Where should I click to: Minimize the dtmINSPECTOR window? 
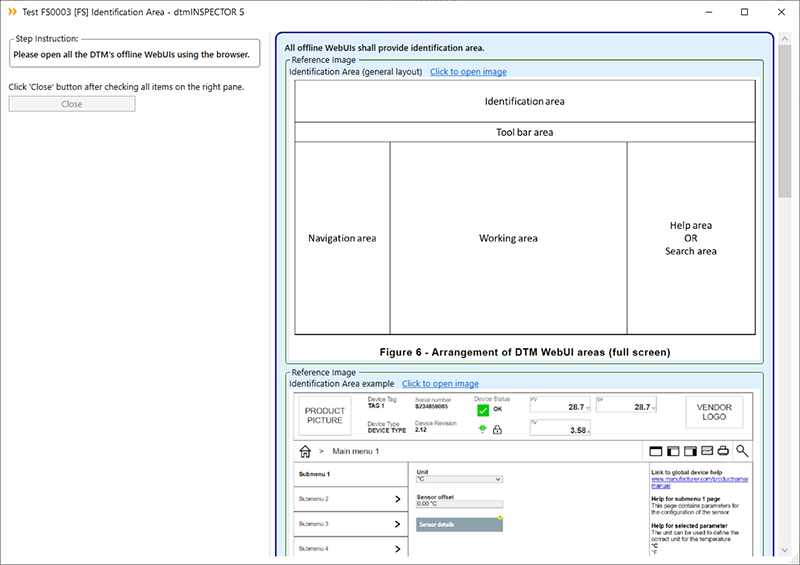click(x=709, y=12)
